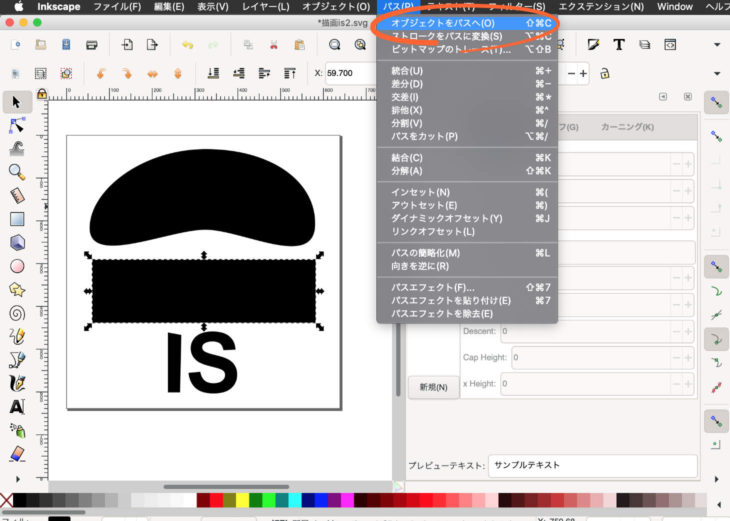Open Text and Font dialog icon

click(x=619, y=45)
